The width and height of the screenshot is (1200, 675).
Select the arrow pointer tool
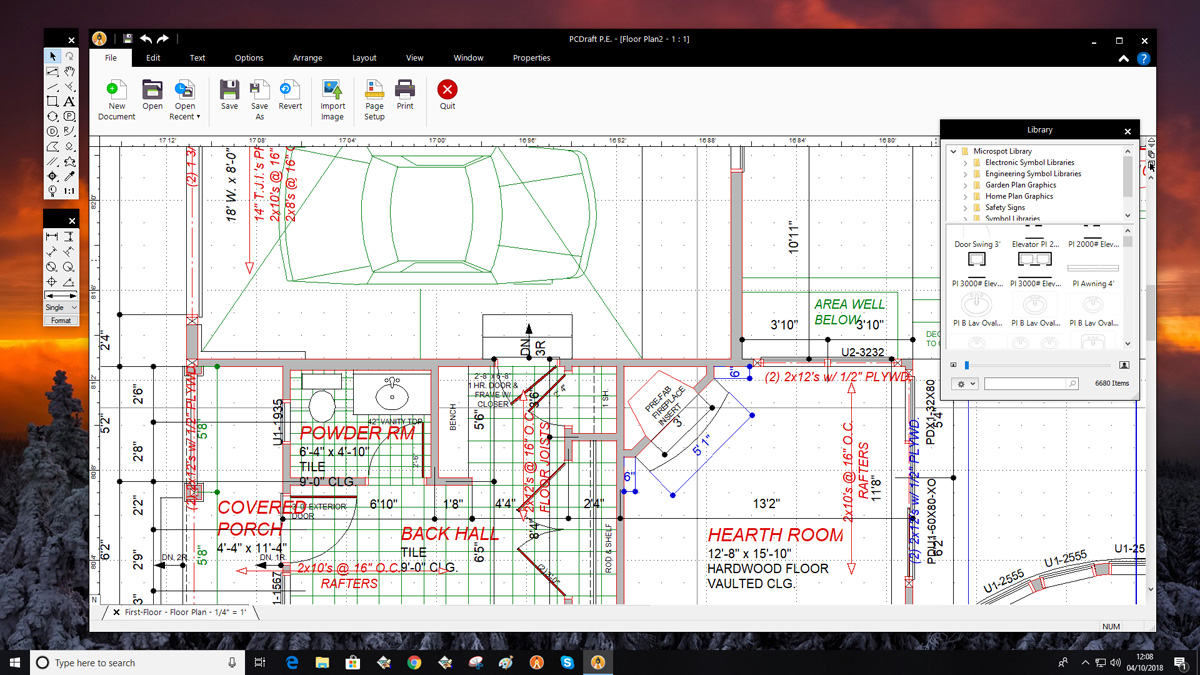(52, 57)
